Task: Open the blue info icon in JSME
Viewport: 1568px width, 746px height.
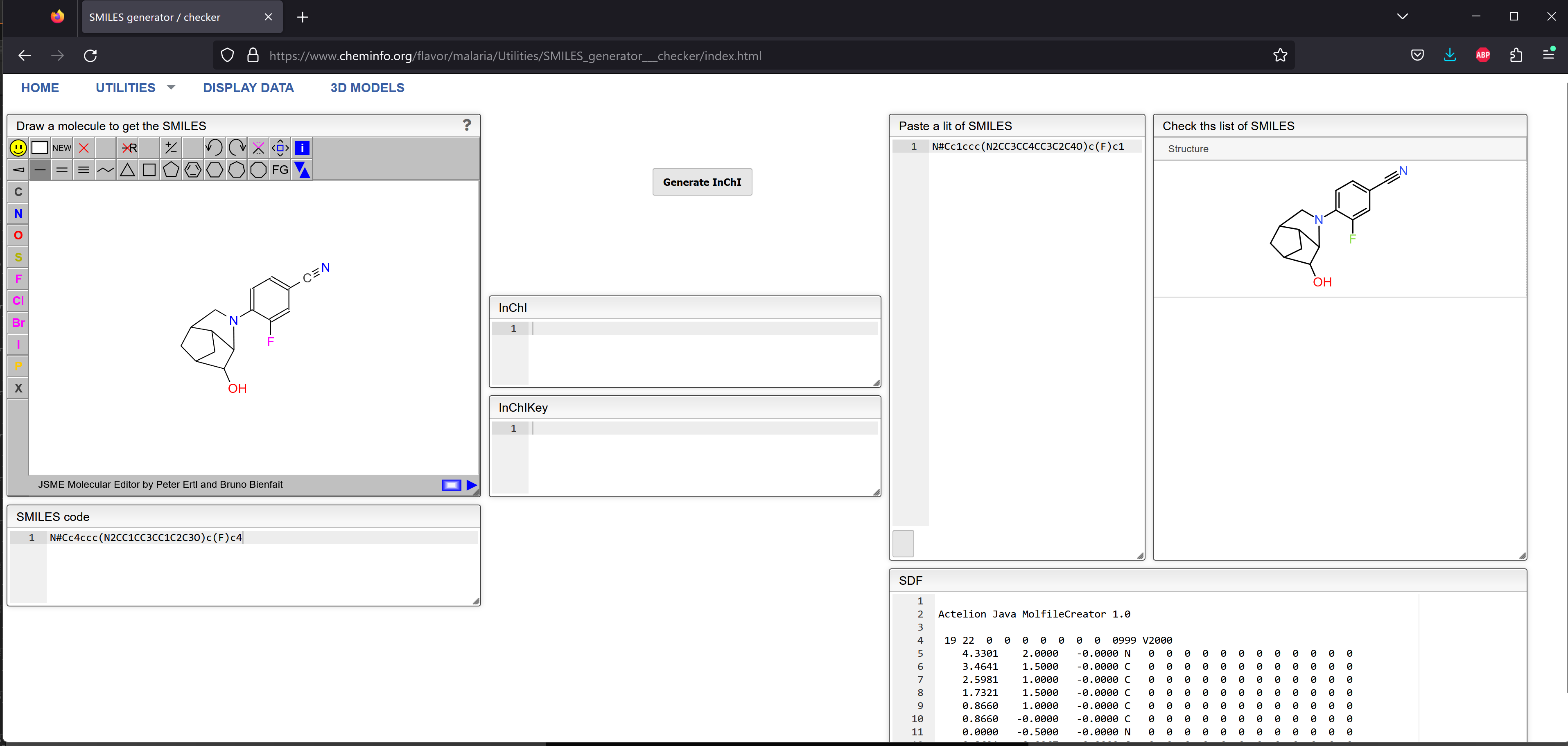Action: click(302, 148)
